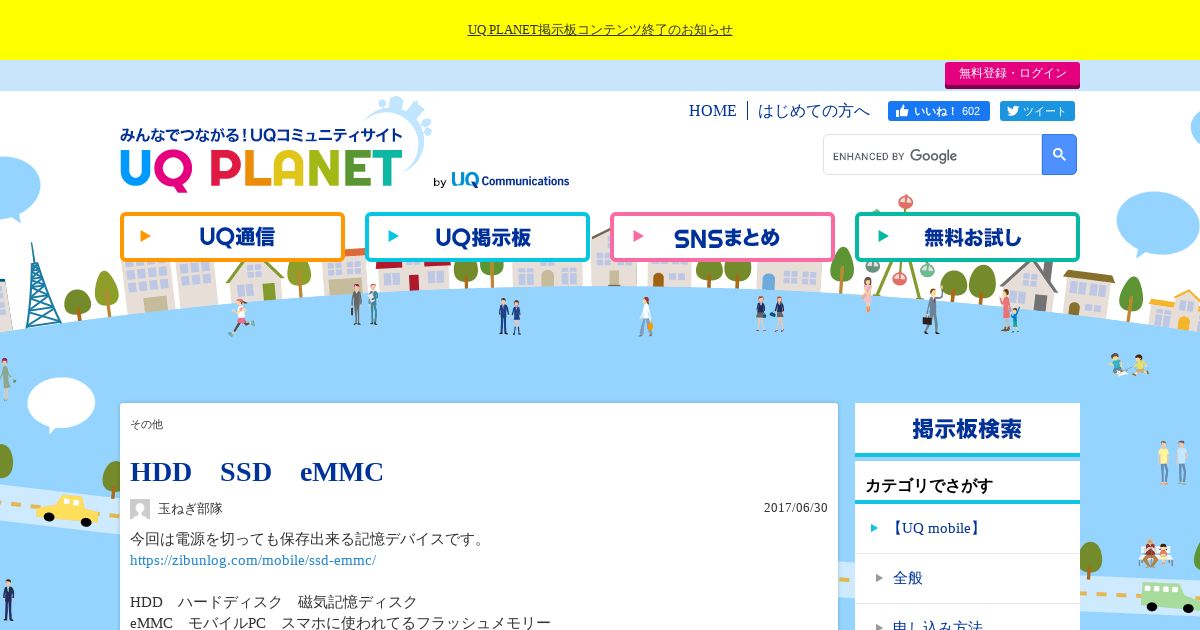The width and height of the screenshot is (1200, 630).
Task: Click the 玉ねぎ部隊 user avatar
Action: coord(140,509)
